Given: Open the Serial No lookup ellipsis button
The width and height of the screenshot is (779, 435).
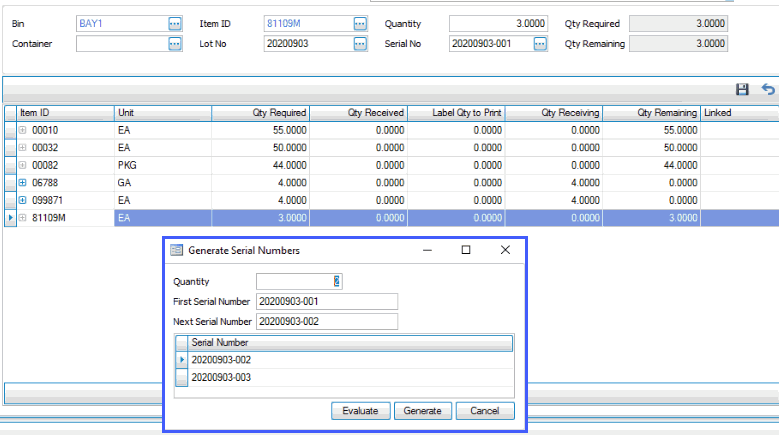Looking at the screenshot, I should [540, 44].
